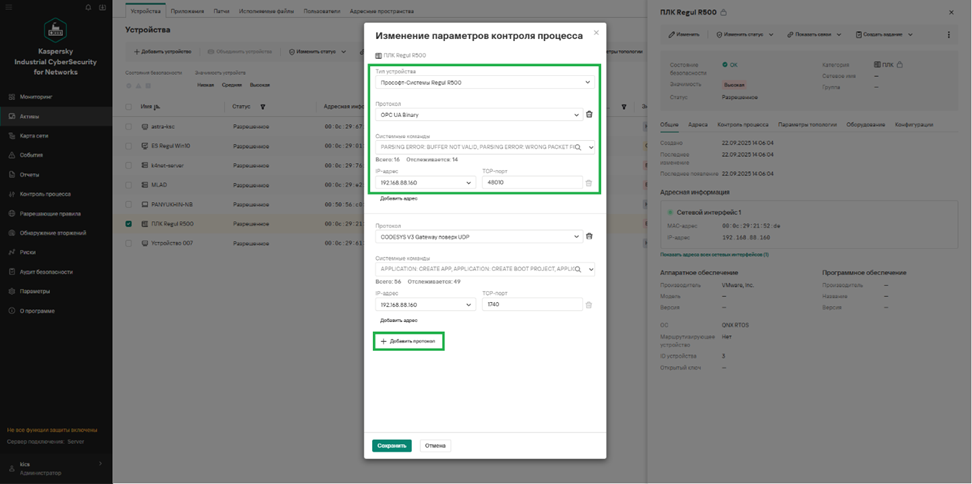This screenshot has height=484, width=972.
Task: Open IP-адрес dropdown beside port 1740
Action: [x=425, y=305]
